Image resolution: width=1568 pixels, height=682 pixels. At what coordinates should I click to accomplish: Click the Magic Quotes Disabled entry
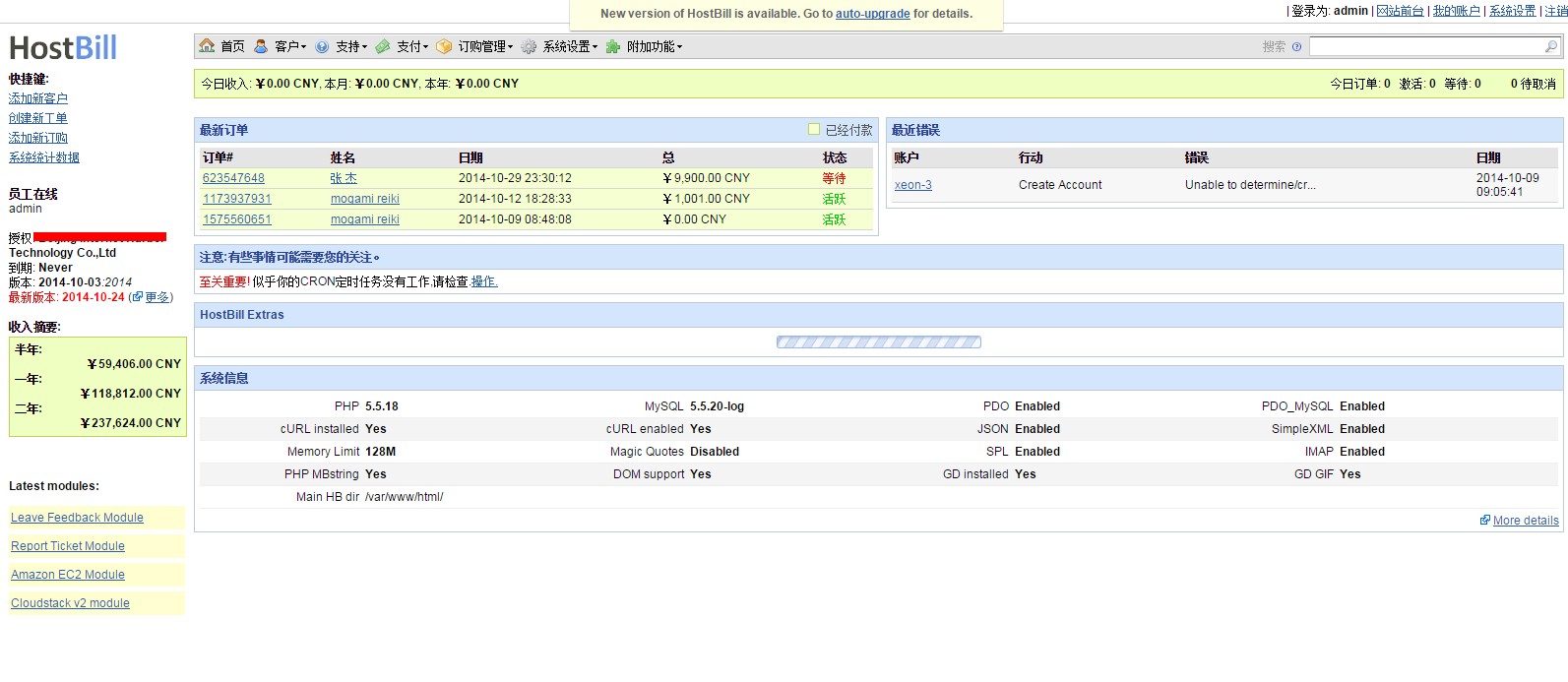point(674,452)
